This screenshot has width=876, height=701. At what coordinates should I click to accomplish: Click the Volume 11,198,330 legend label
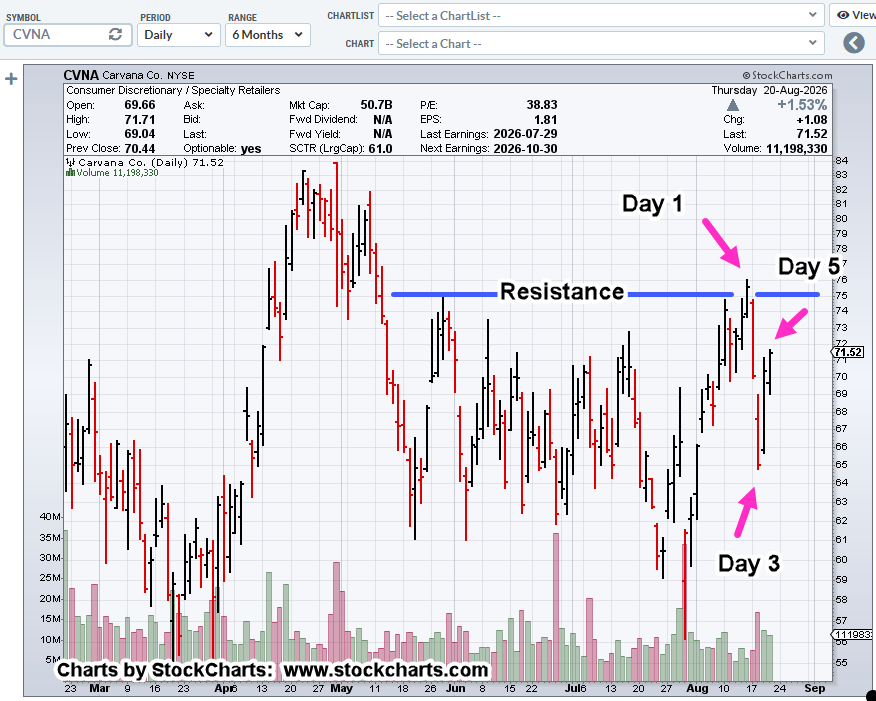tap(112, 173)
